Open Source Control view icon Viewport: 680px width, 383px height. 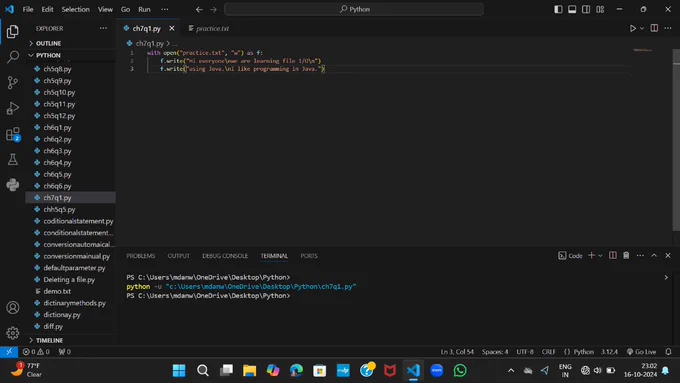pyautogui.click(x=13, y=82)
